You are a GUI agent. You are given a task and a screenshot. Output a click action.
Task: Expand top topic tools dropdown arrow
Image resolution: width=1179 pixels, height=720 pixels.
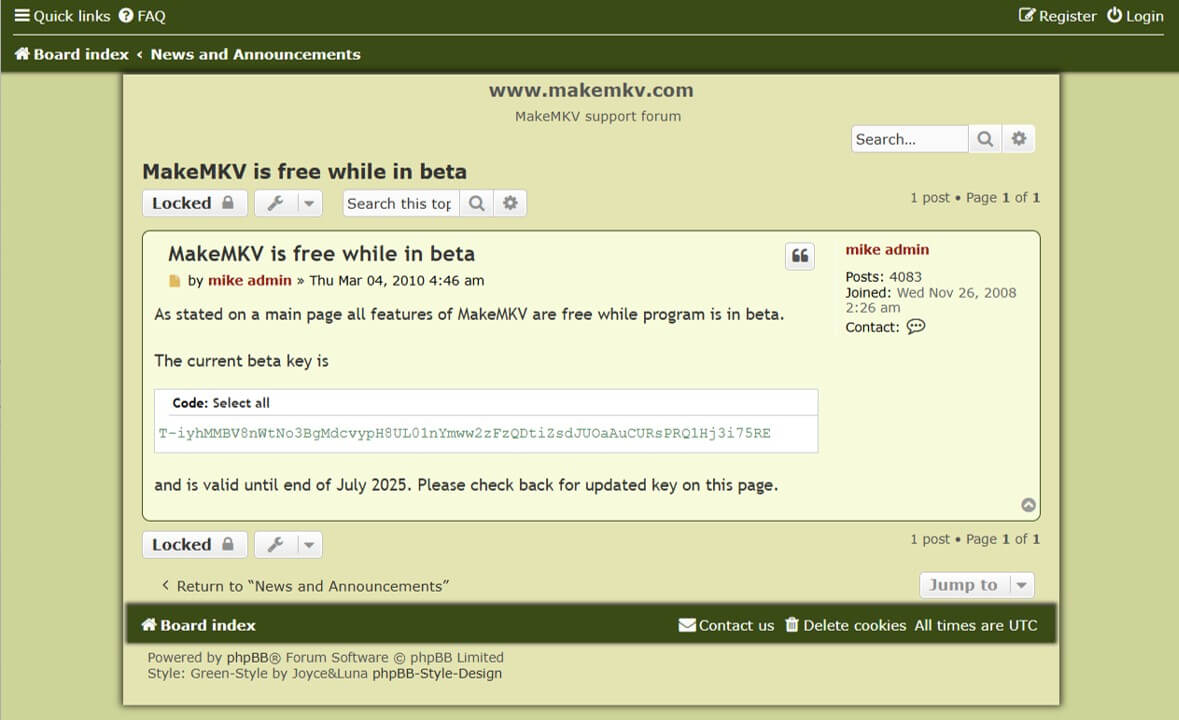click(x=309, y=203)
